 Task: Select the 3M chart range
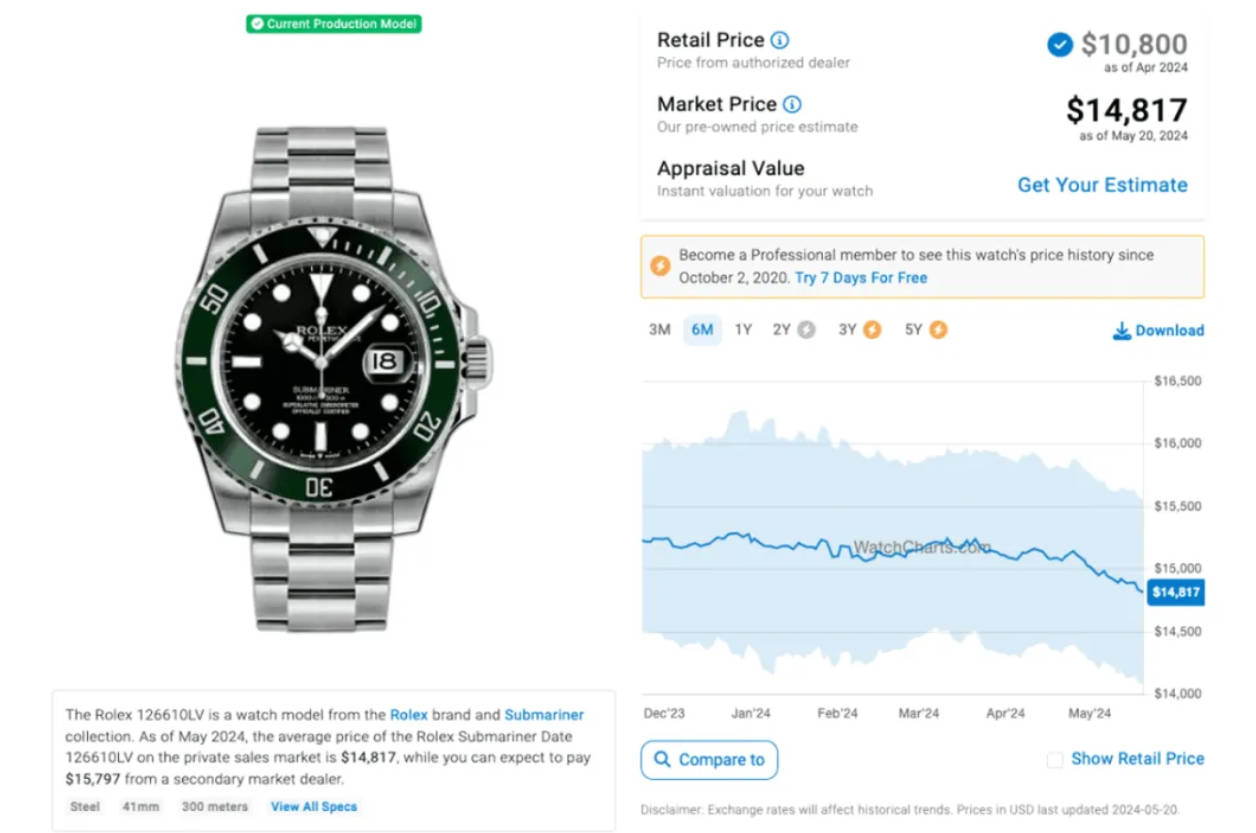click(660, 330)
